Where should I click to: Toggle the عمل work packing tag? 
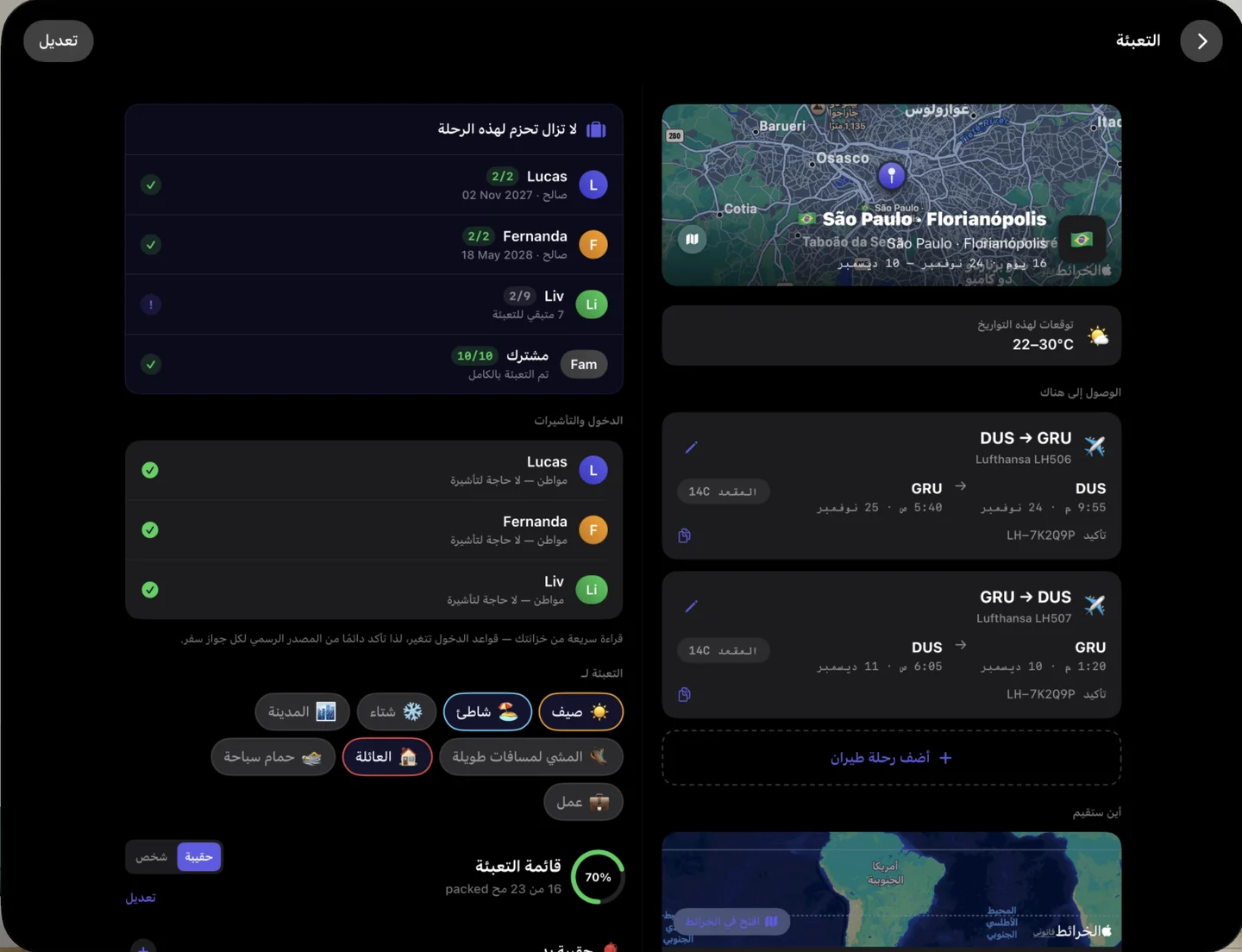pyautogui.click(x=583, y=802)
